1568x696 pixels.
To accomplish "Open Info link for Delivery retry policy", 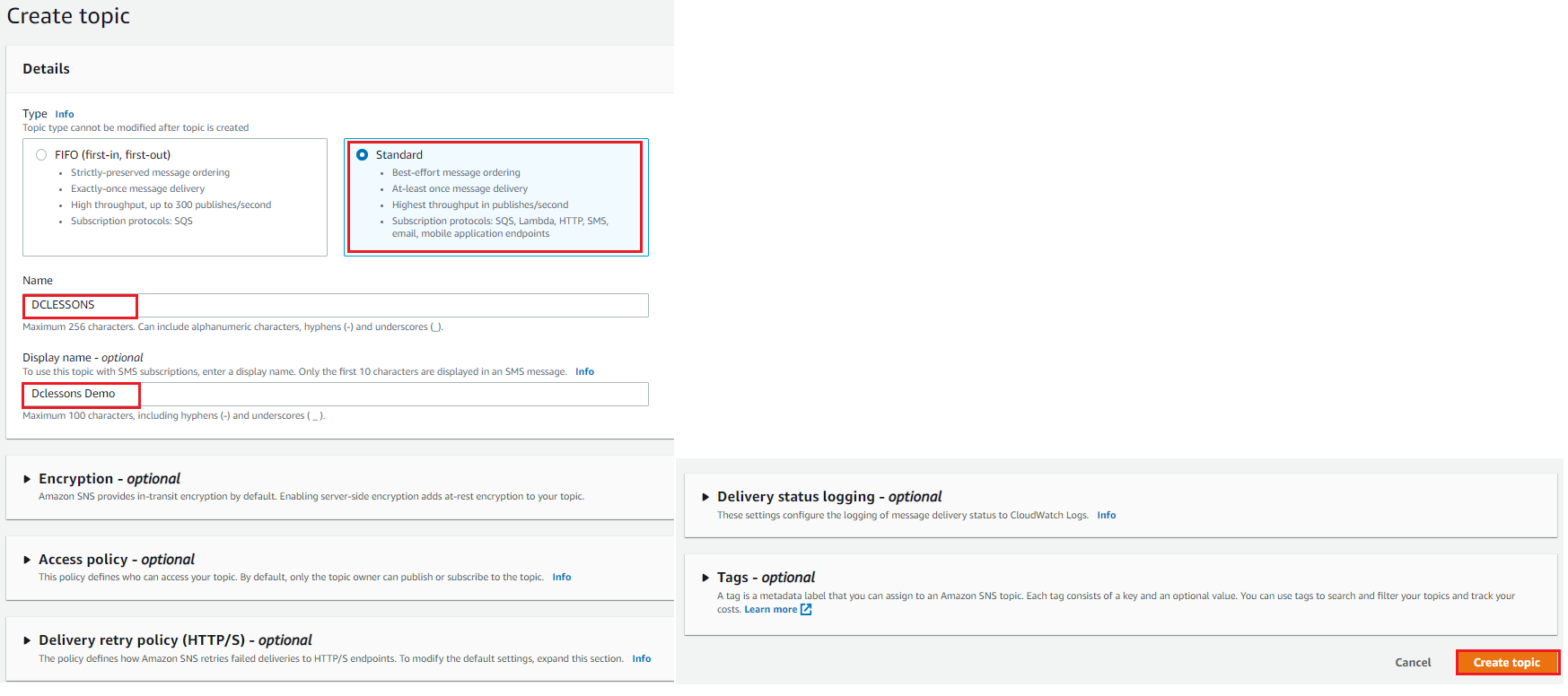I will point(641,659).
